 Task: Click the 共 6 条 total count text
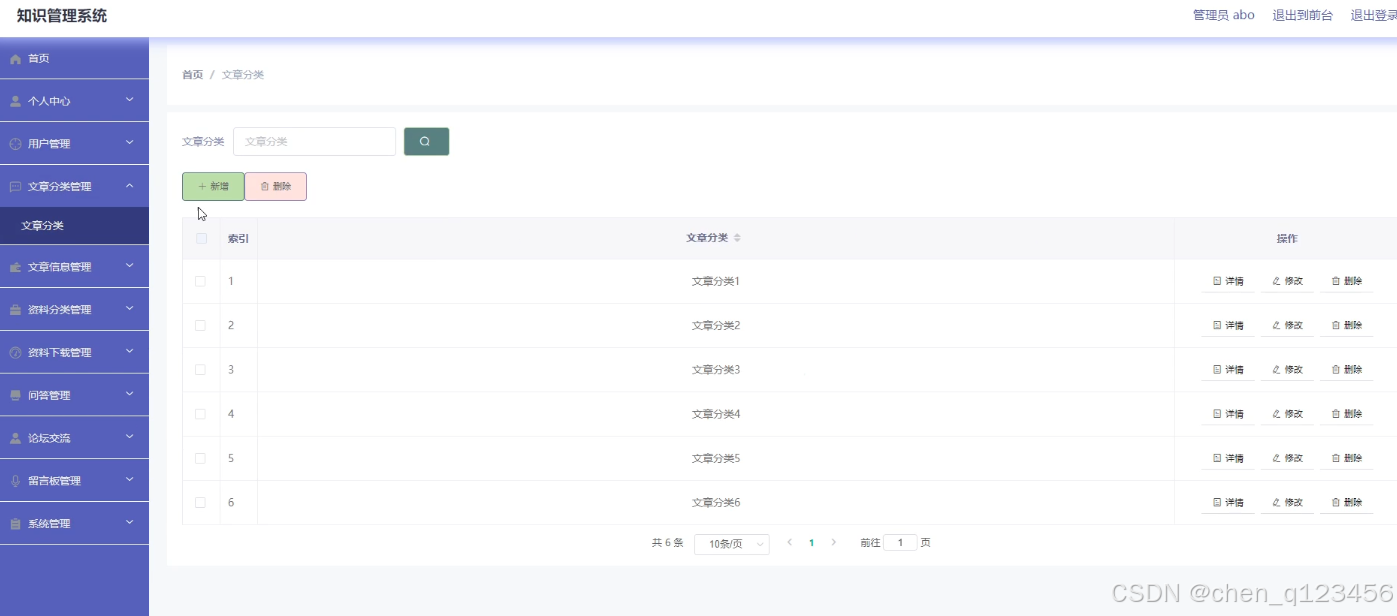[x=668, y=543]
